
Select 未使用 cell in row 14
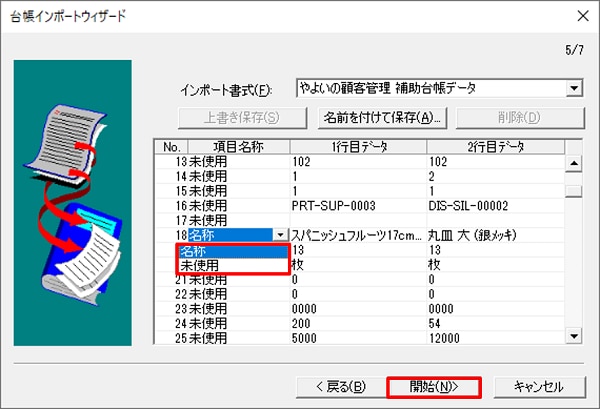click(239, 176)
